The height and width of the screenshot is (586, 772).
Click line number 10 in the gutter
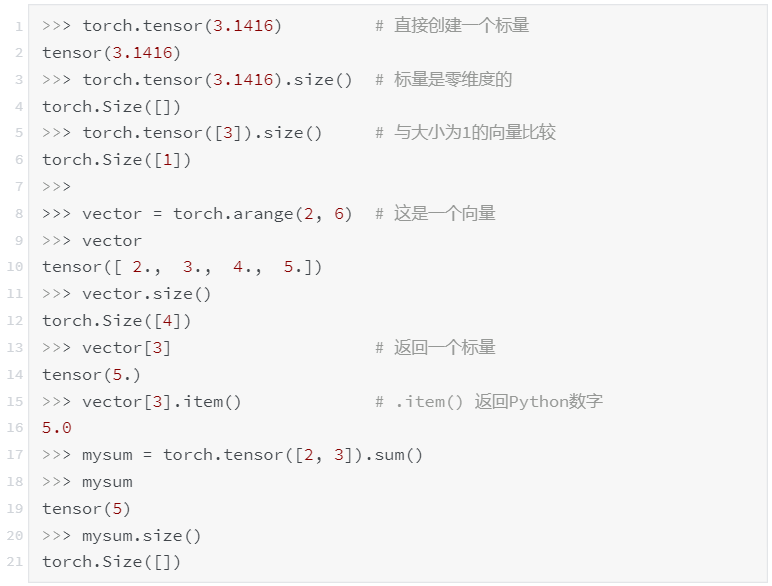click(x=15, y=267)
